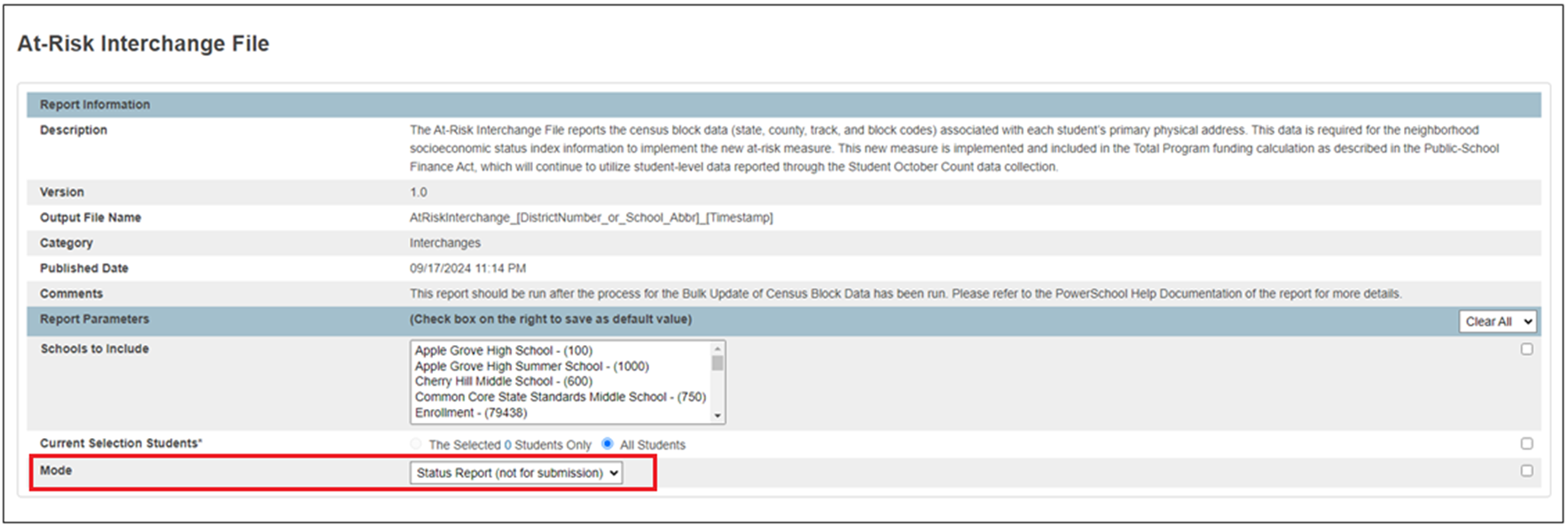The height and width of the screenshot is (526, 1568).
Task: Click the Report Parameters section header
Action: (95, 319)
